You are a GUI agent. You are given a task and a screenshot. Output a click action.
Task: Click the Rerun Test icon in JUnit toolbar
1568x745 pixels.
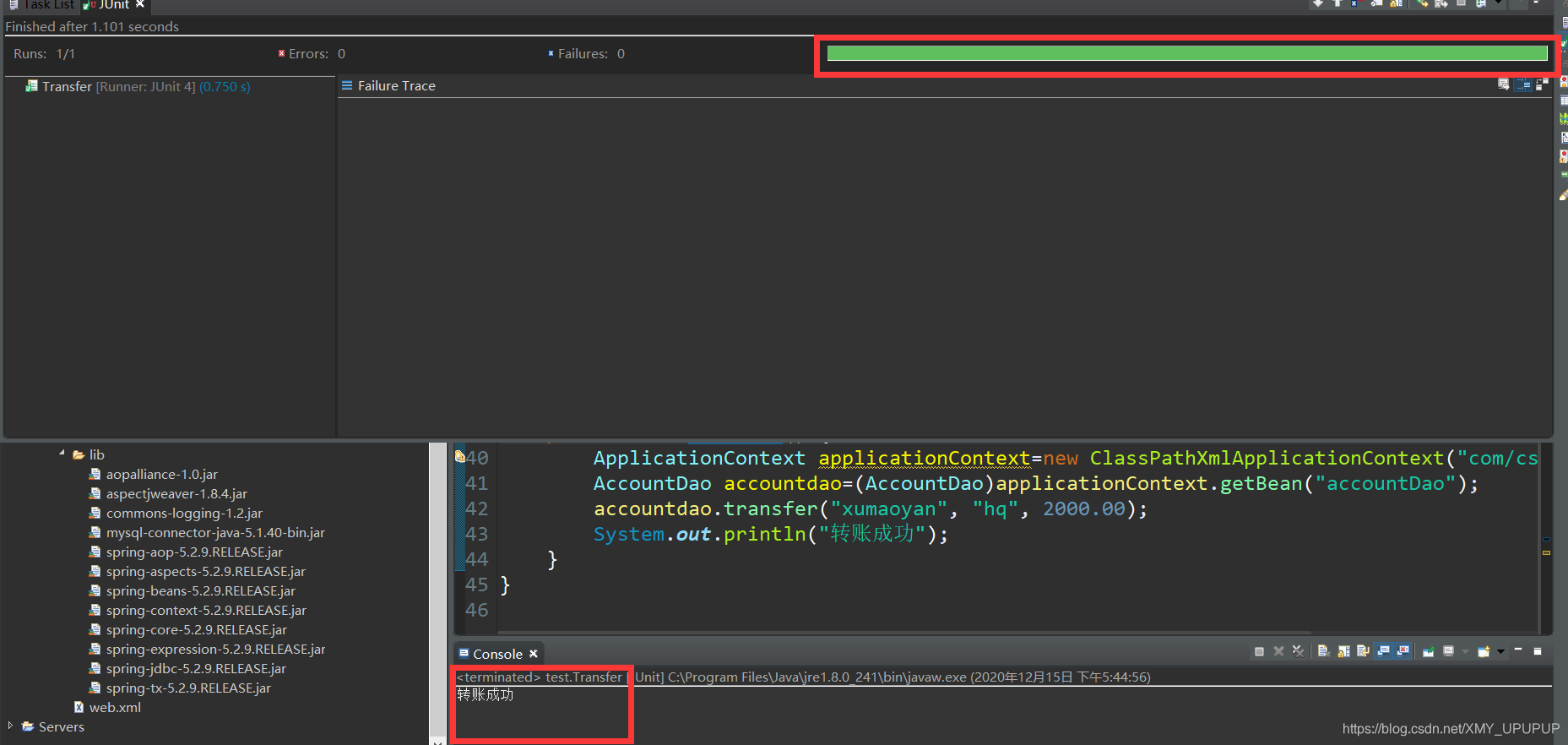click(x=1421, y=3)
